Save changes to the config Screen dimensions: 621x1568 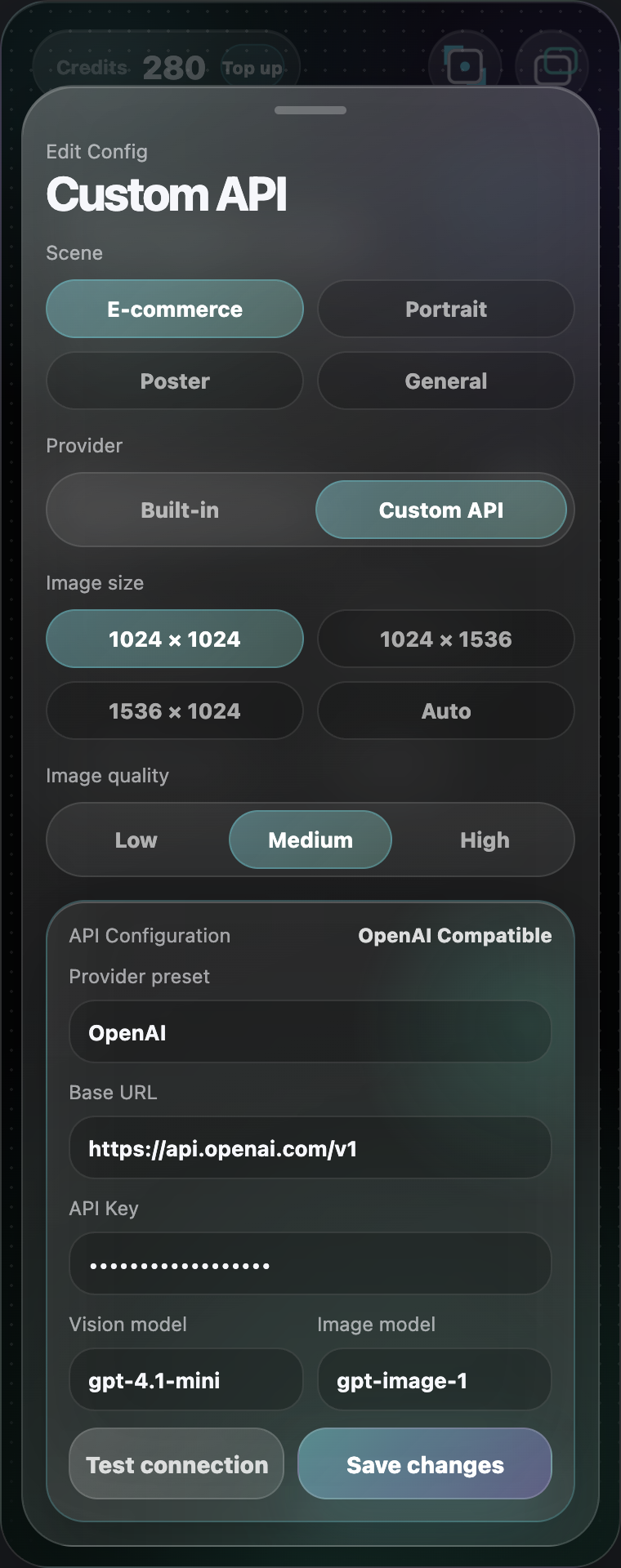point(425,1464)
